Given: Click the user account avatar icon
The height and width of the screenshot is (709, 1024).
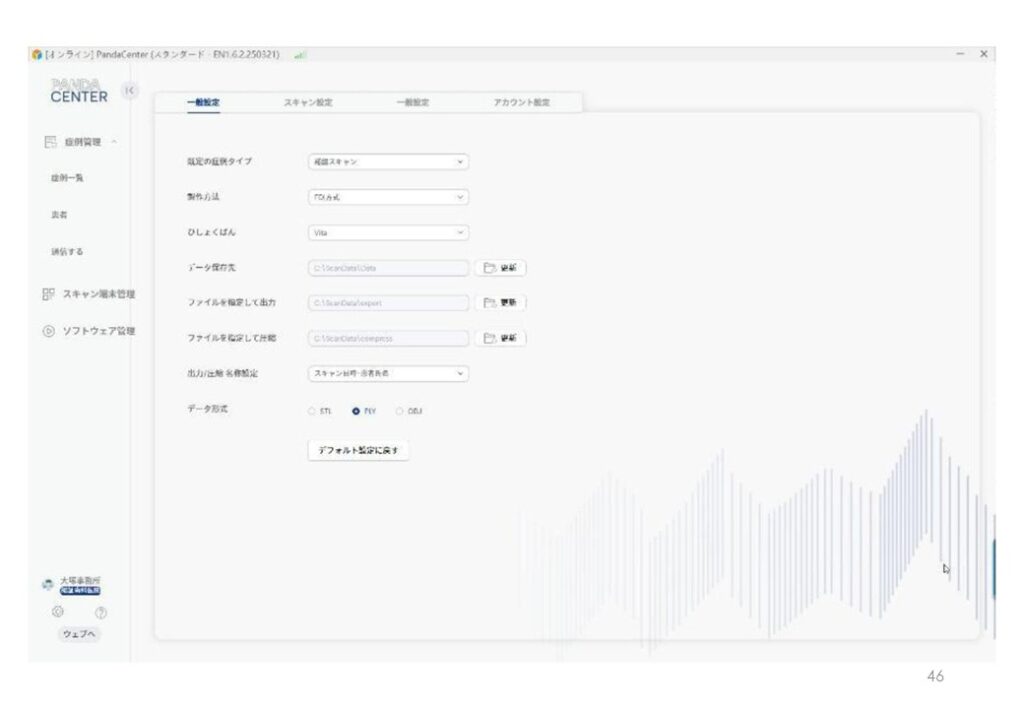Looking at the screenshot, I should click(48, 584).
